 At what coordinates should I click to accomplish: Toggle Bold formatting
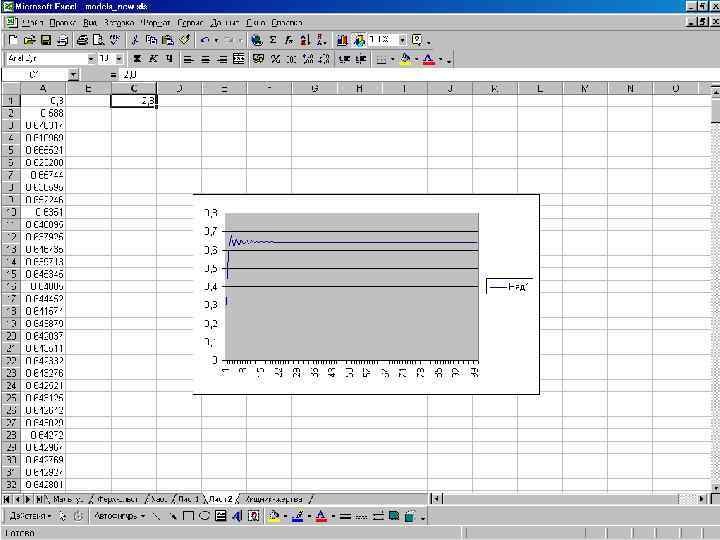point(136,59)
